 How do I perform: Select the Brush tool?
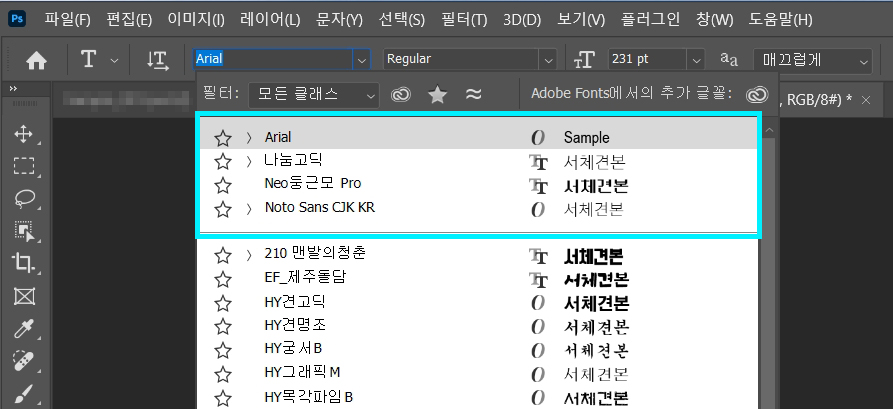(23, 393)
